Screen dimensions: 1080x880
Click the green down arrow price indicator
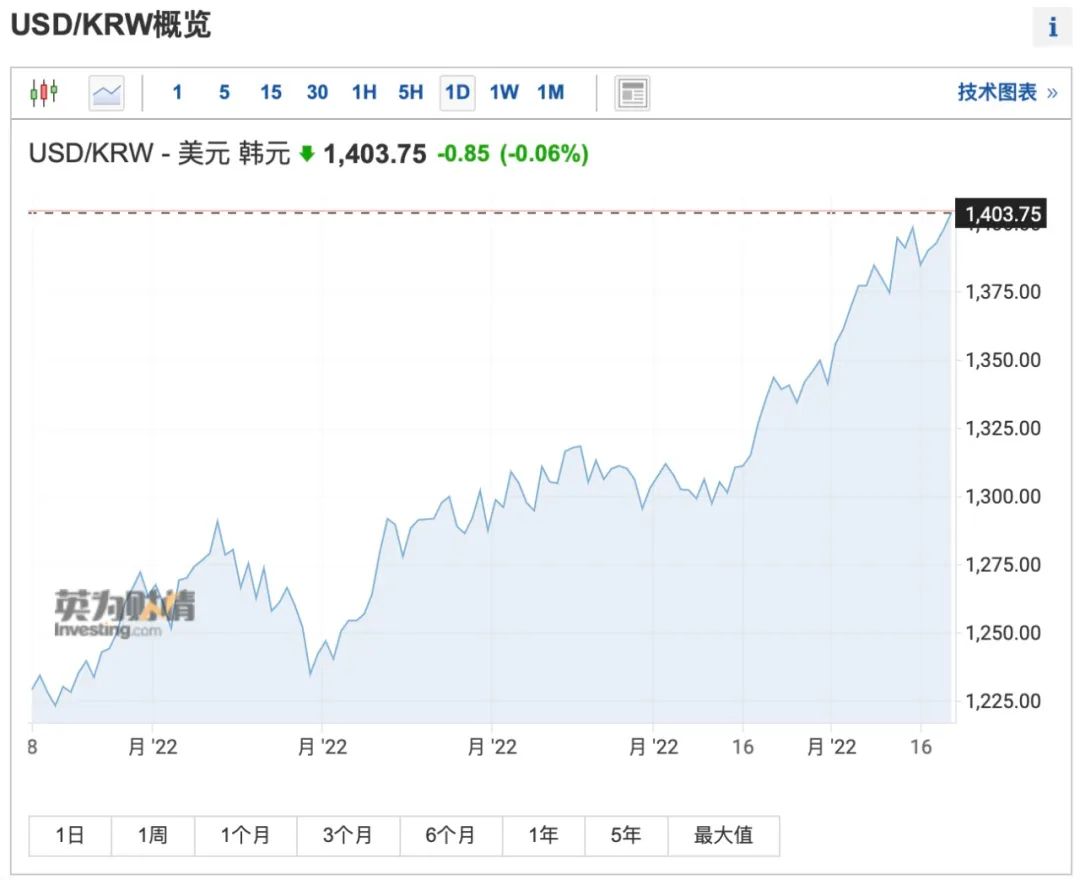[307, 154]
